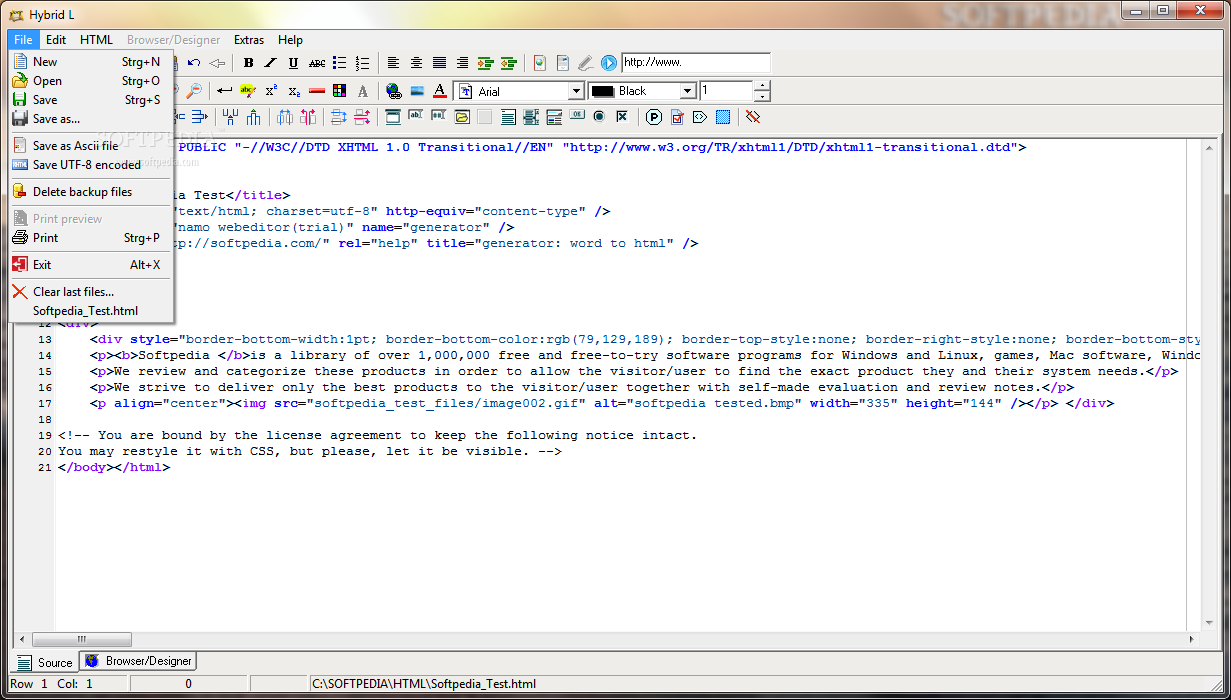Insert a checkbox form element (X box)
This screenshot has height=700, width=1231.
[622, 117]
